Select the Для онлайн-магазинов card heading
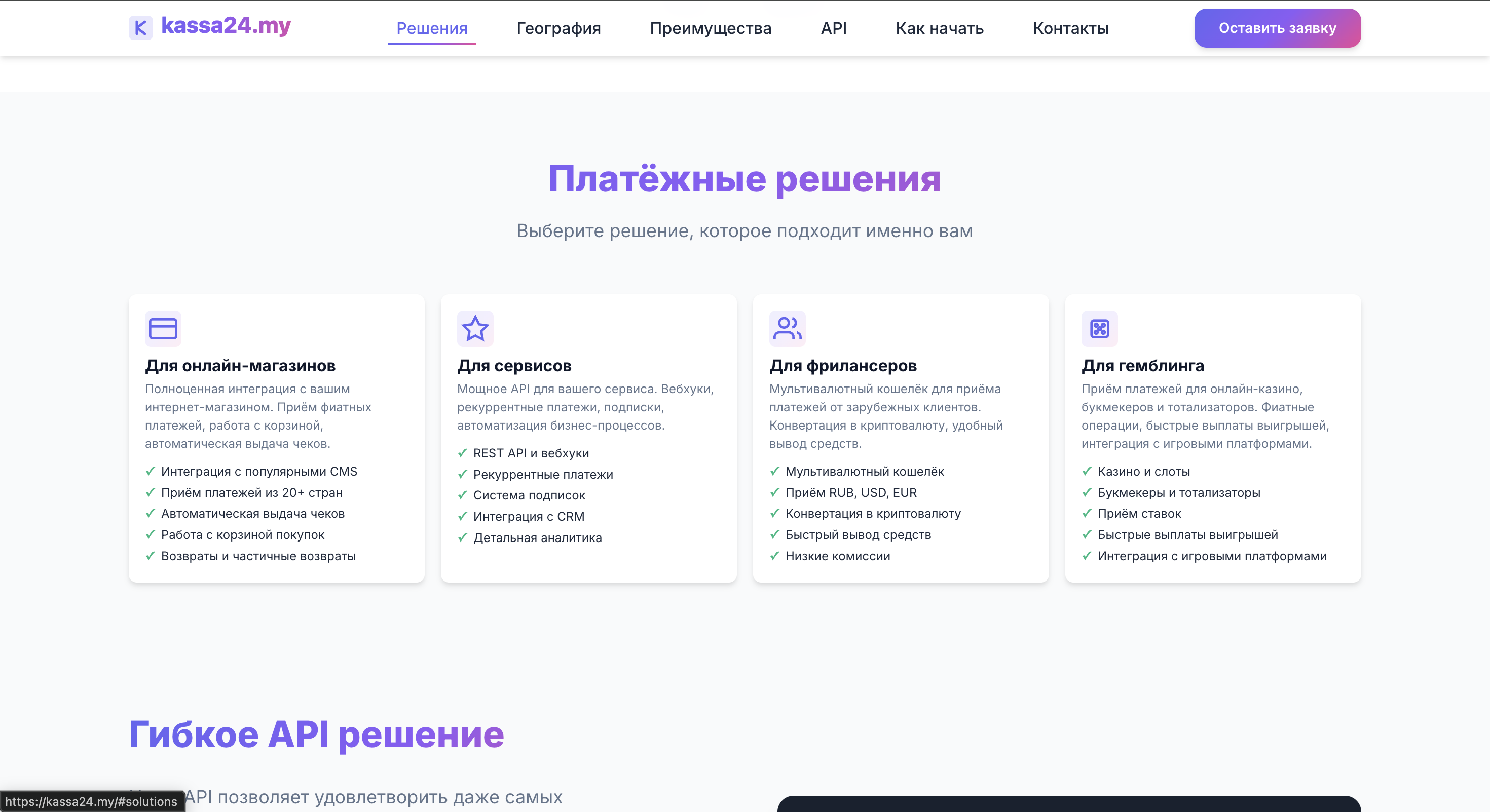1490x812 pixels. tap(240, 365)
